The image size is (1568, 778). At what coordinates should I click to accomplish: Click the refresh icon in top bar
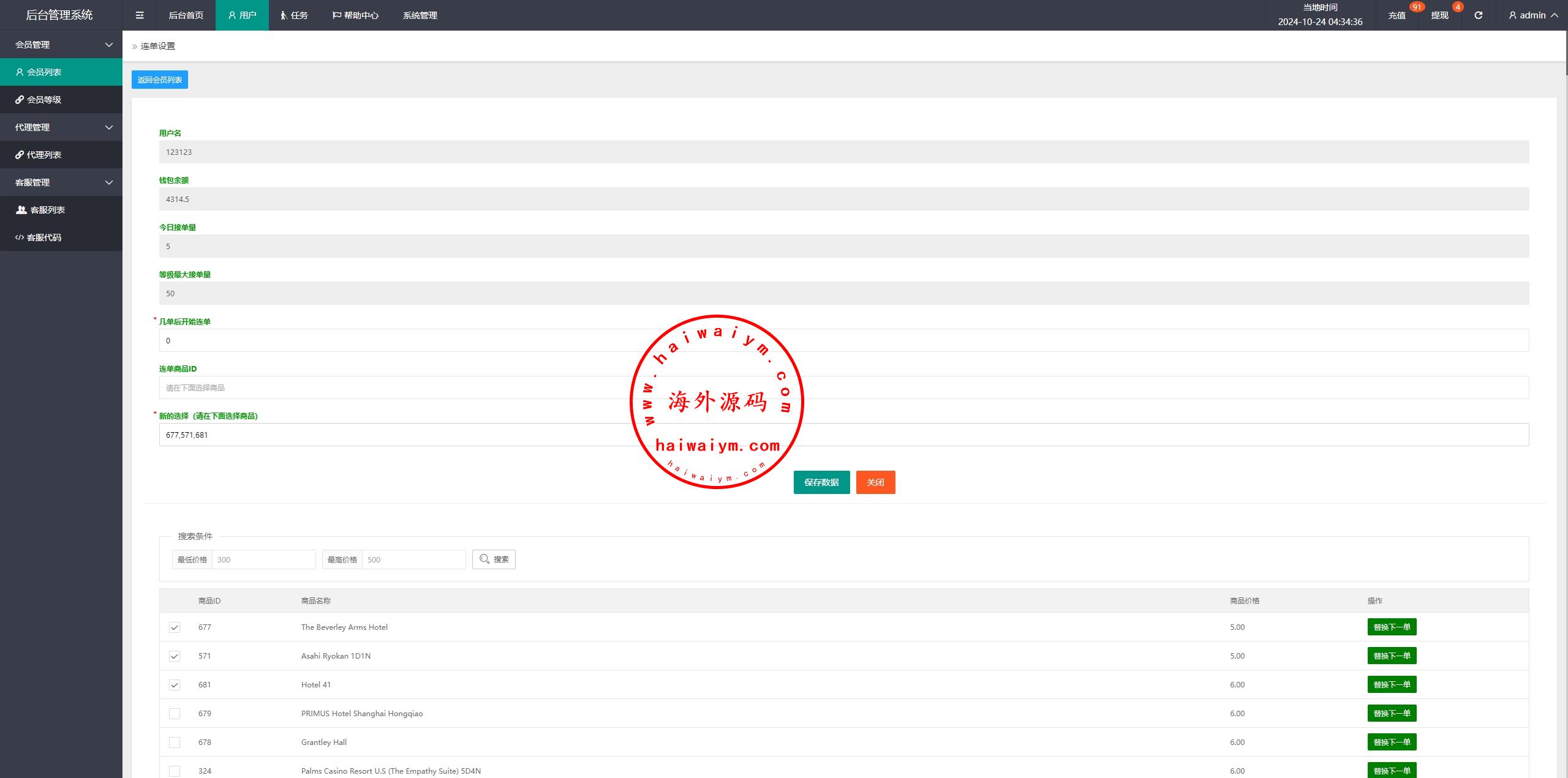click(1478, 15)
